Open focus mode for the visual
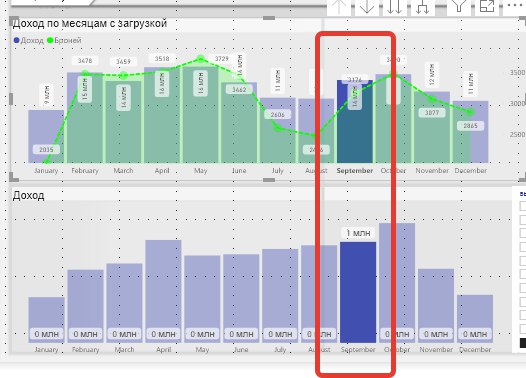The width and height of the screenshot is (526, 378). pyautogui.click(x=487, y=6)
